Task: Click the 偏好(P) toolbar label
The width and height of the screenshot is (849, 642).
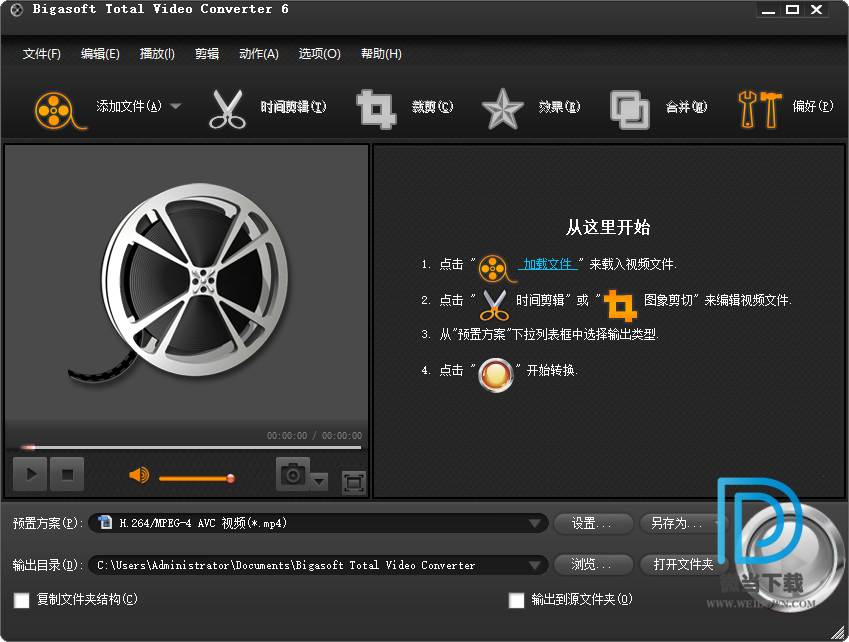Action: 813,106
